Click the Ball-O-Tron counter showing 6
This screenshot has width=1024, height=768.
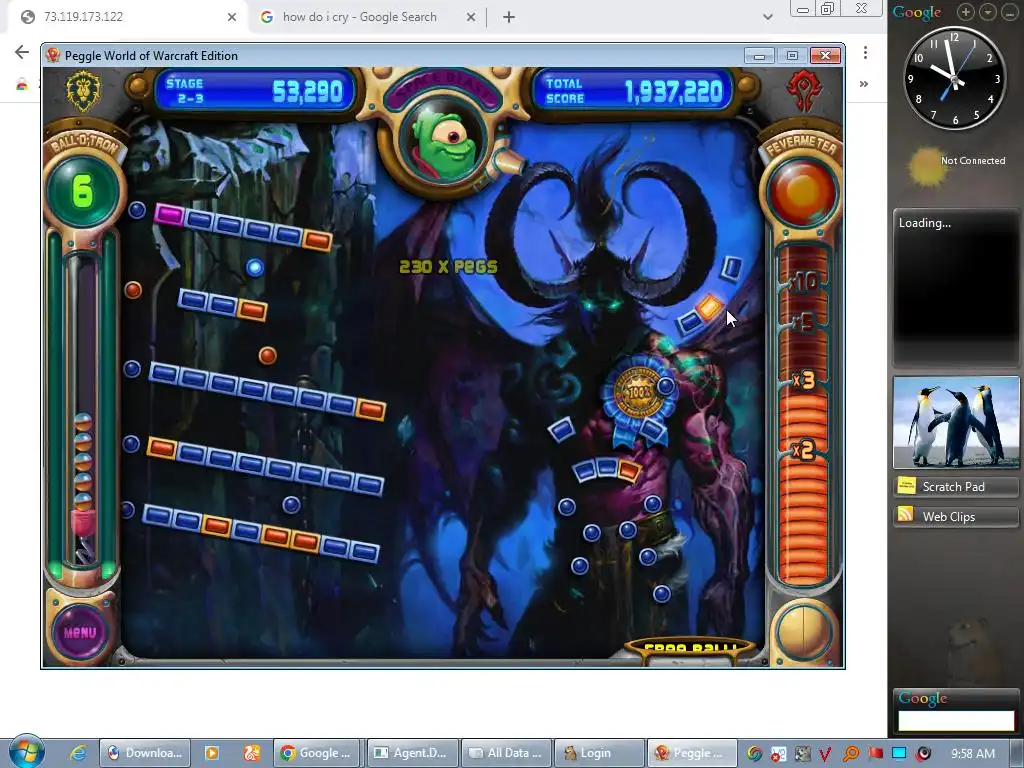82,192
